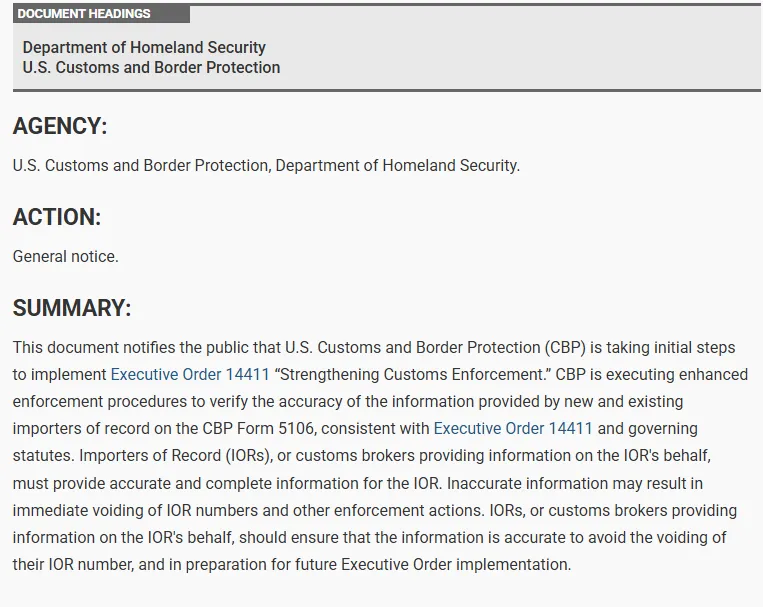Image resolution: width=763 pixels, height=607 pixels.
Task: Click the Department of Homeland Security heading
Action: pos(144,47)
